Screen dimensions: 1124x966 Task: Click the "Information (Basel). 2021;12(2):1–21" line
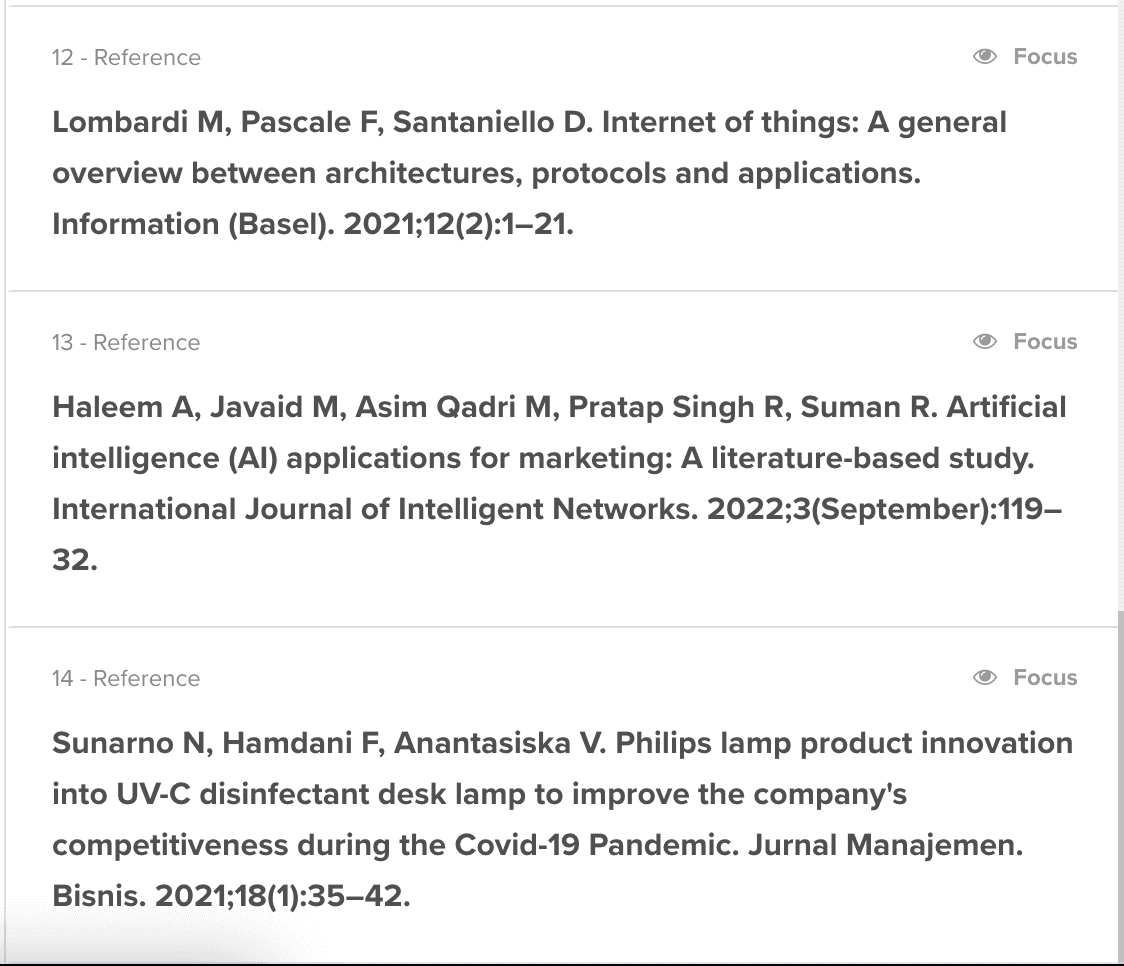313,224
